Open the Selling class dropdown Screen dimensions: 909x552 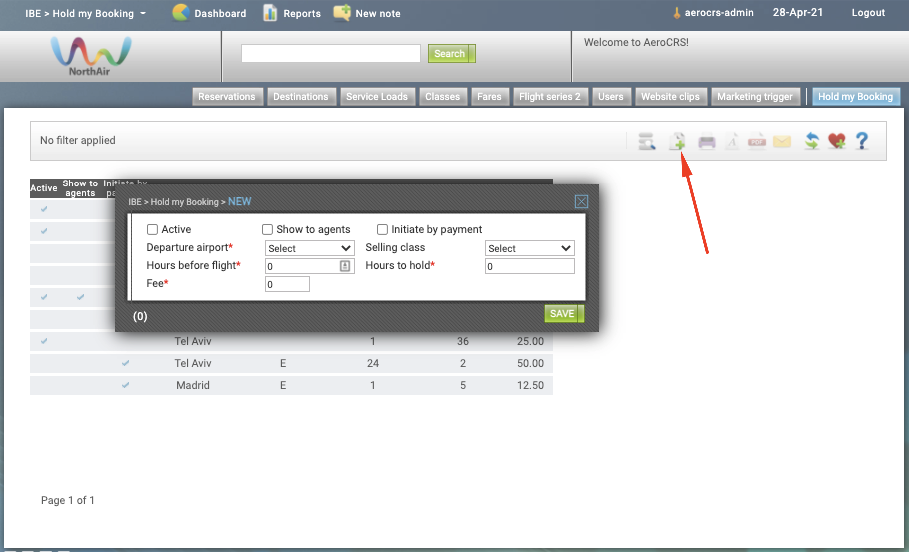coord(529,248)
